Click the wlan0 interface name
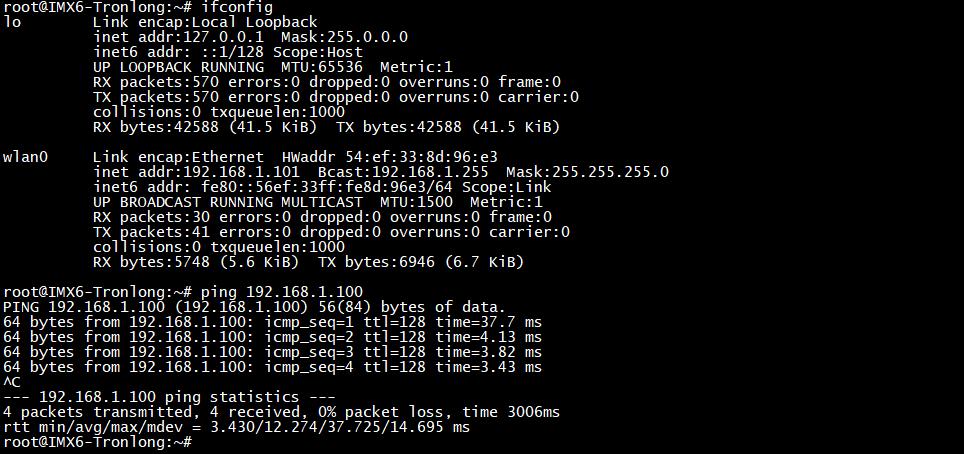Screen dimensions: 964x454 25,157
